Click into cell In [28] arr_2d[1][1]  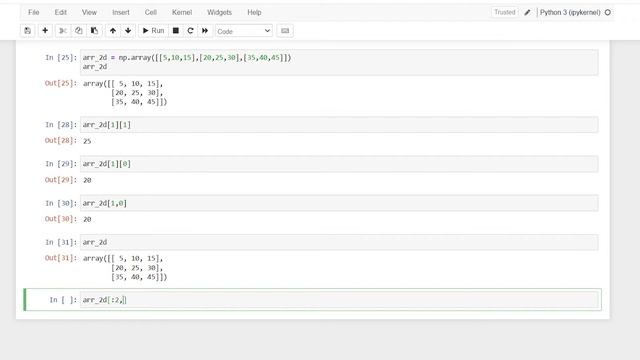click(339, 125)
